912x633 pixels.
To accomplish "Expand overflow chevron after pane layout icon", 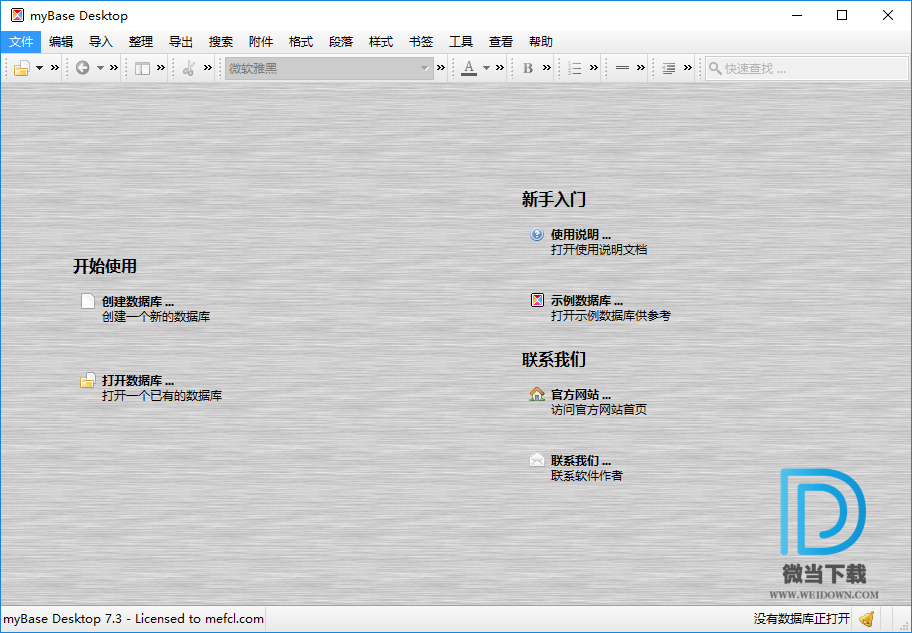I will tap(161, 67).
